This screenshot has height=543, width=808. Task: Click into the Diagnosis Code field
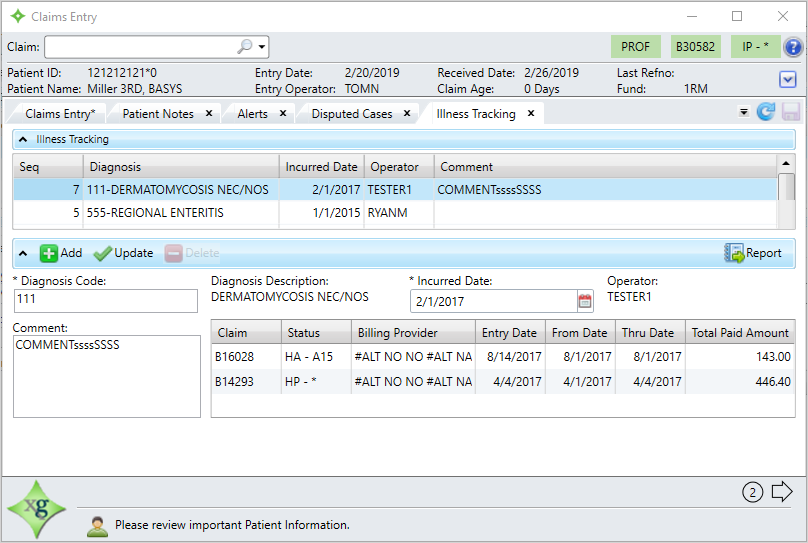pyautogui.click(x=106, y=300)
